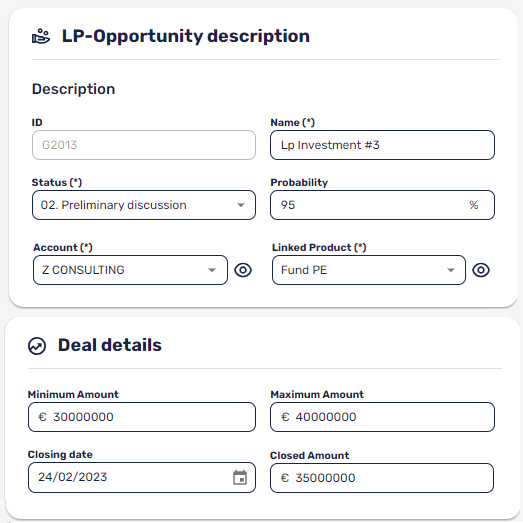Click the euro symbol in Maximum Amount
The image size is (523, 523).
[285, 417]
